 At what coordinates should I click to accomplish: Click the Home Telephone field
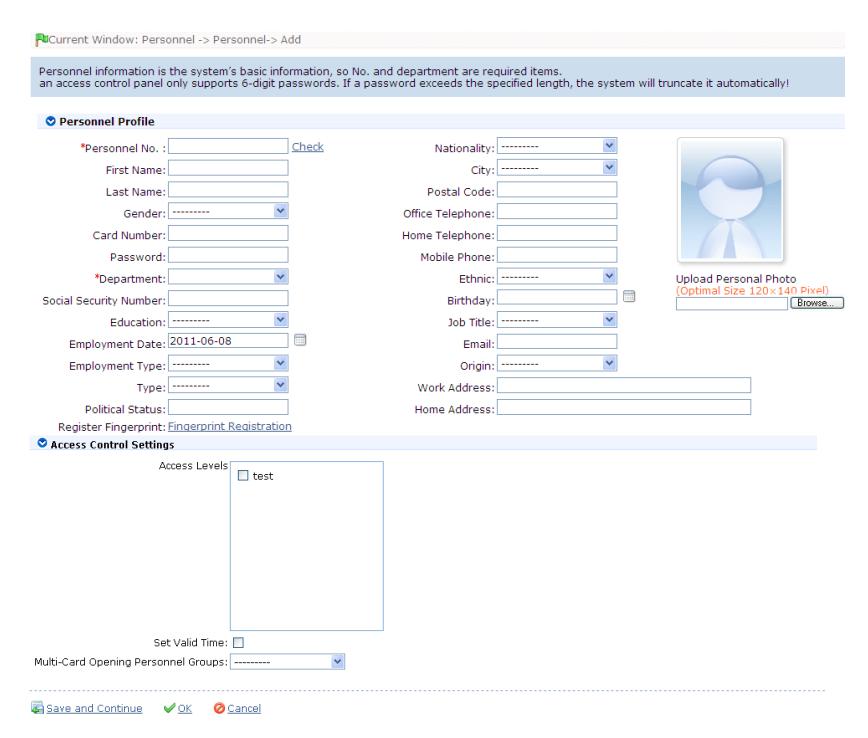[x=557, y=233]
